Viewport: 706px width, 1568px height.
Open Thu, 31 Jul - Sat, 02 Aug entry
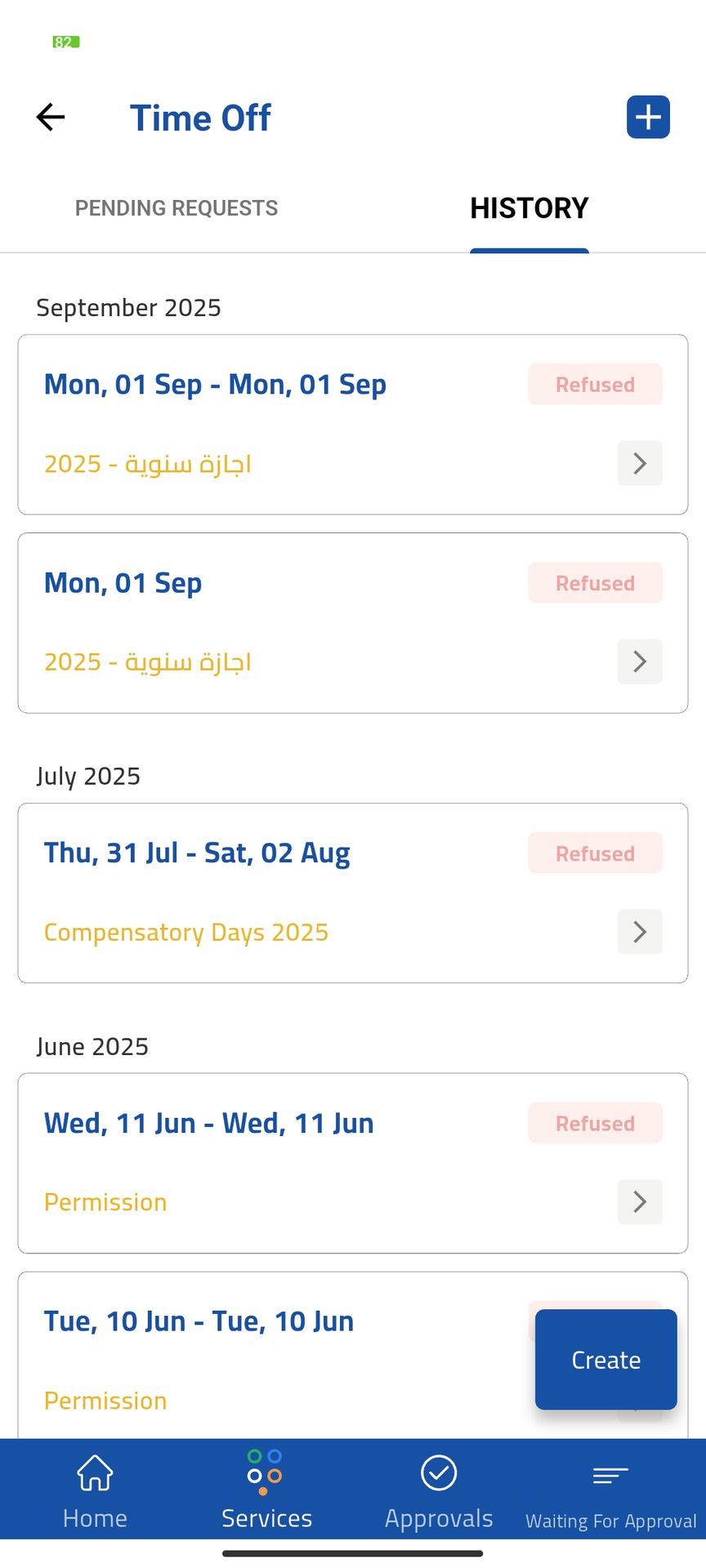click(x=197, y=853)
